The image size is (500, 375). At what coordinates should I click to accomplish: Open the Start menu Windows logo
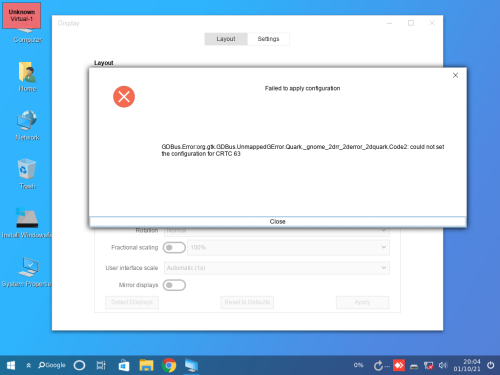click(11, 365)
